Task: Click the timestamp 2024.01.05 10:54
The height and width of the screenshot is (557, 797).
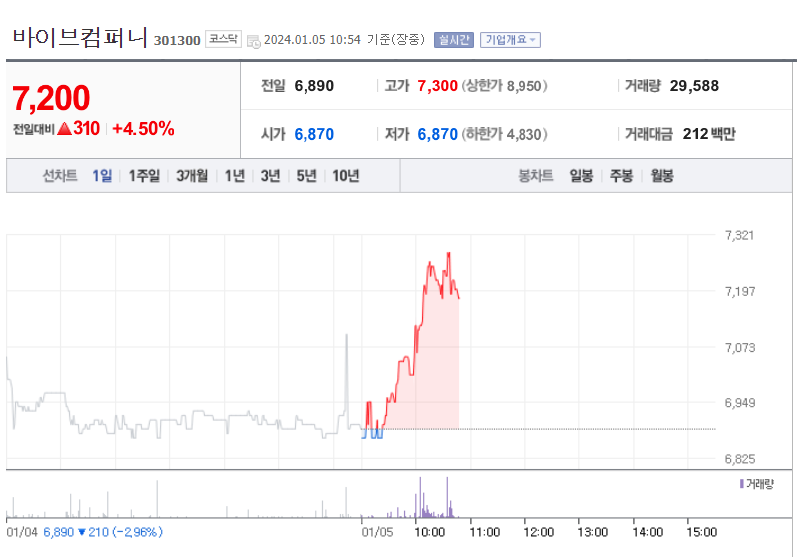Action: pyautogui.click(x=312, y=40)
